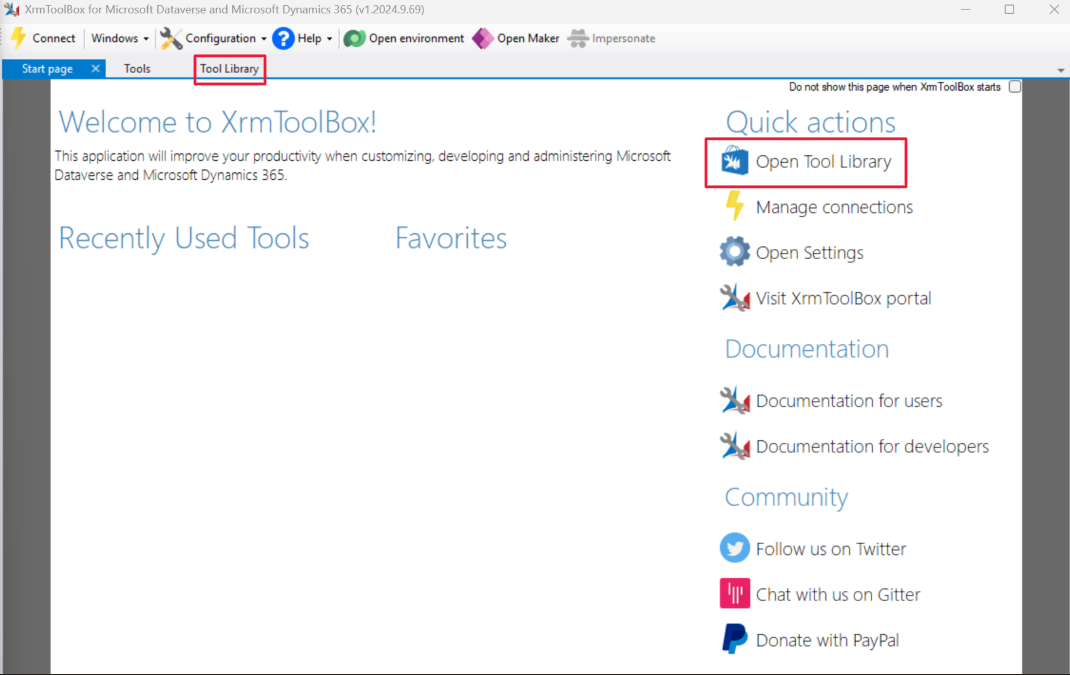Click the Documentation for users icon
1070x675 pixels.
point(734,400)
